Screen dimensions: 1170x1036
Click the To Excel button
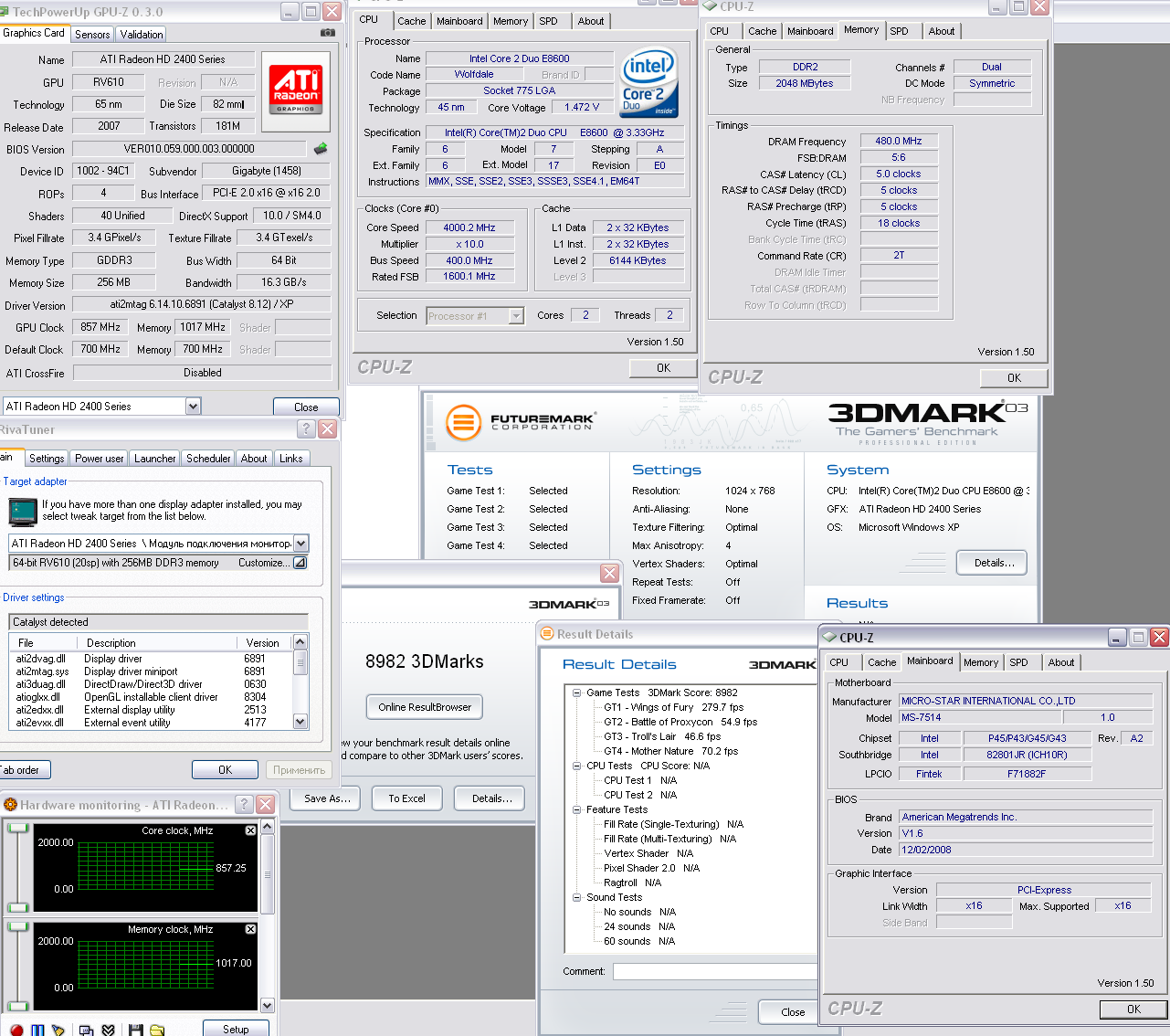(406, 798)
